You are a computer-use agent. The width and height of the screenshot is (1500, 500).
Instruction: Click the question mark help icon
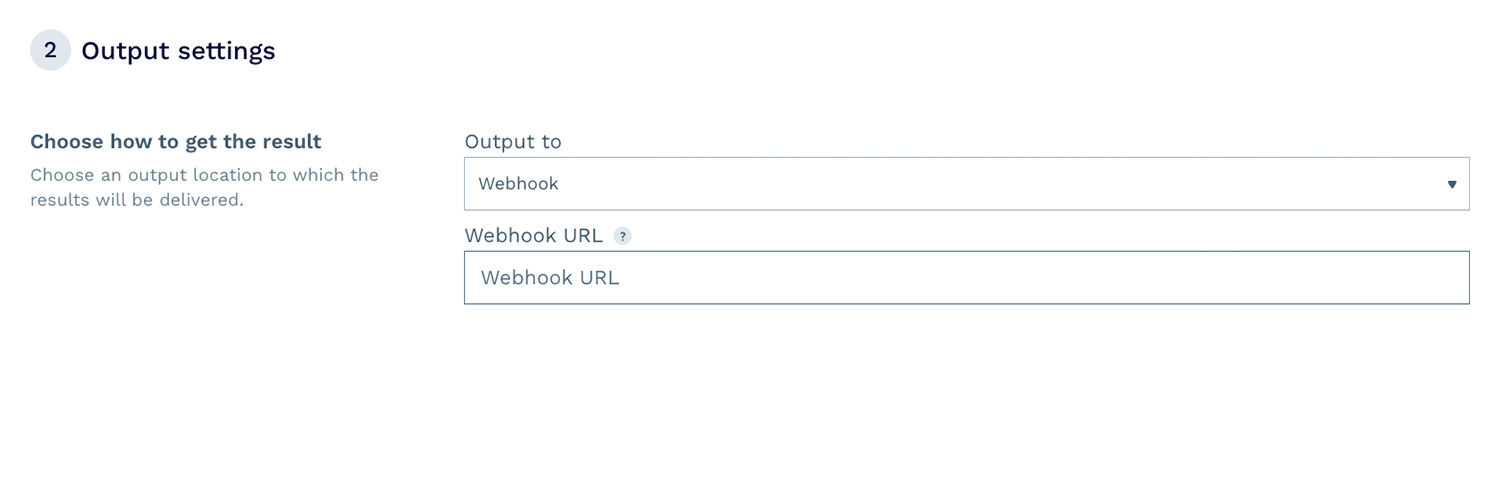[622, 237]
